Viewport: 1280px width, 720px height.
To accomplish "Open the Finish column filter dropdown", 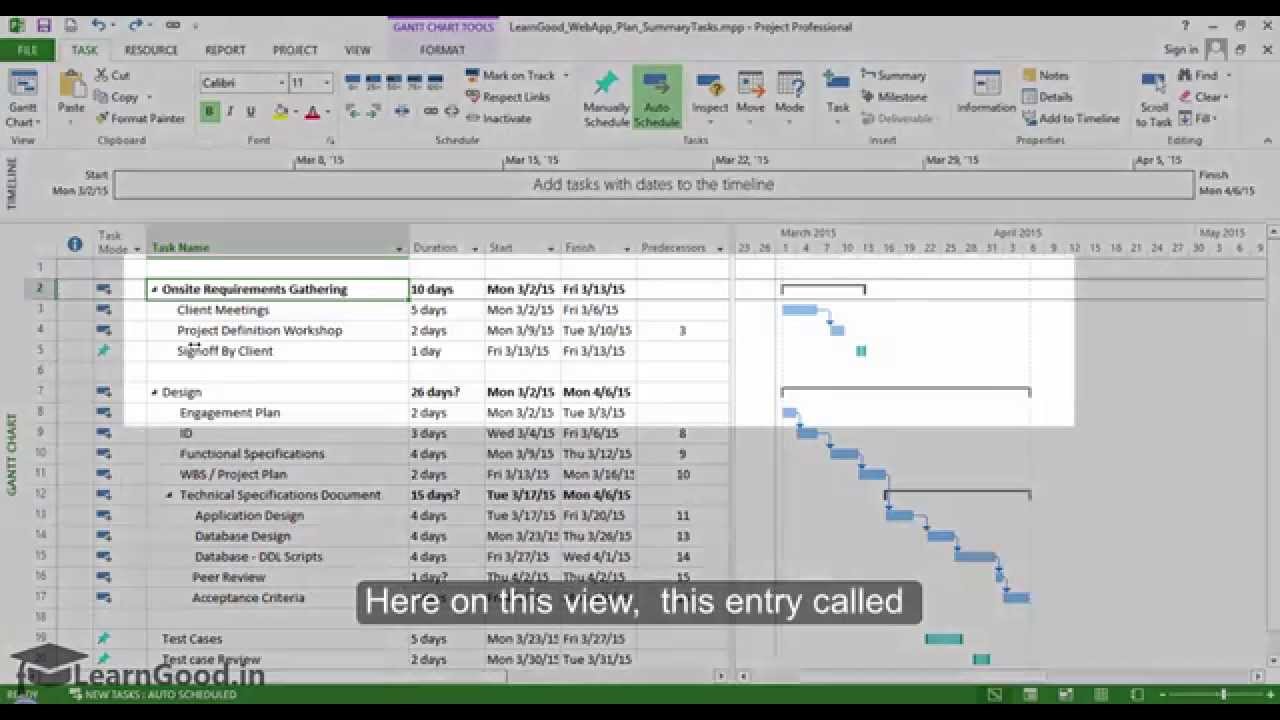I will (x=627, y=248).
